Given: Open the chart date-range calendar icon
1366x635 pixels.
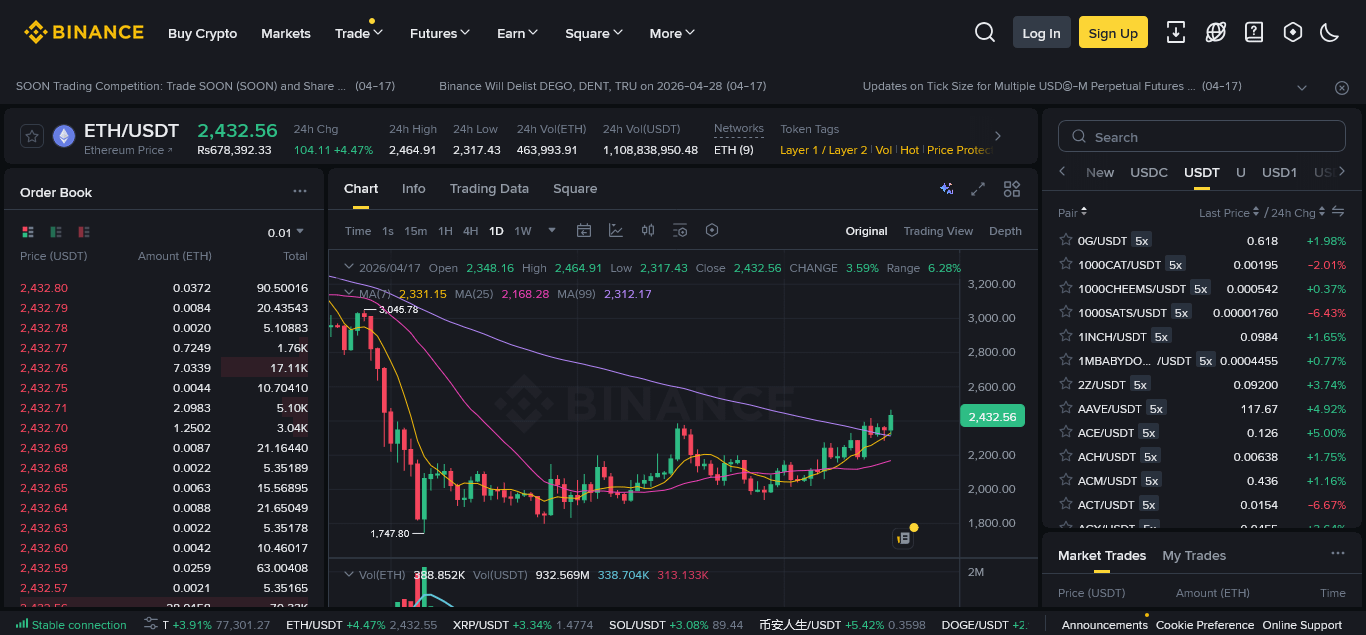Looking at the screenshot, I should tap(584, 230).
